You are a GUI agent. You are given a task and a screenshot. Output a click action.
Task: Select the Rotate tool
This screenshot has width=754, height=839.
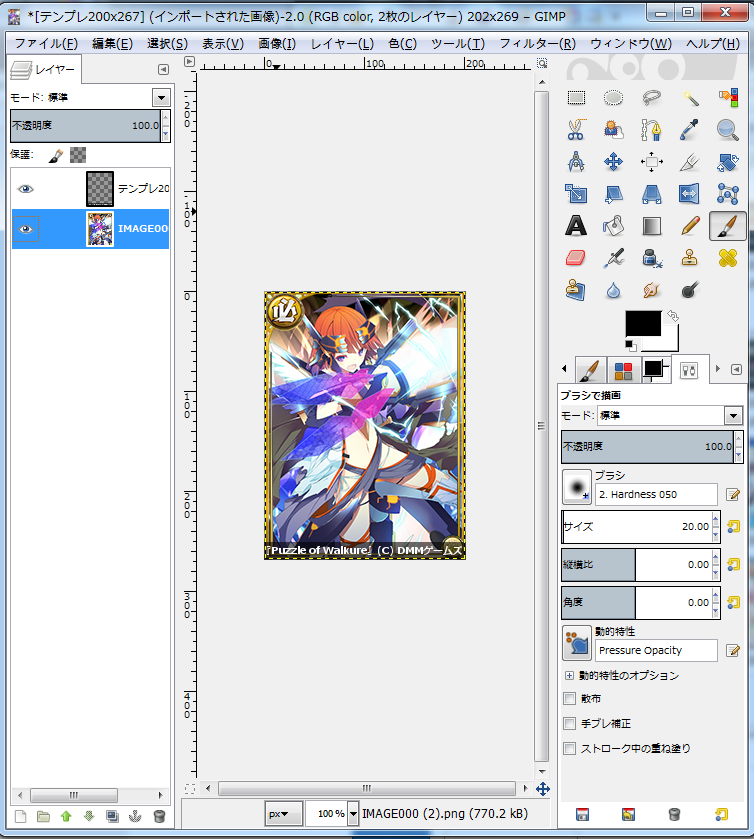click(x=728, y=162)
